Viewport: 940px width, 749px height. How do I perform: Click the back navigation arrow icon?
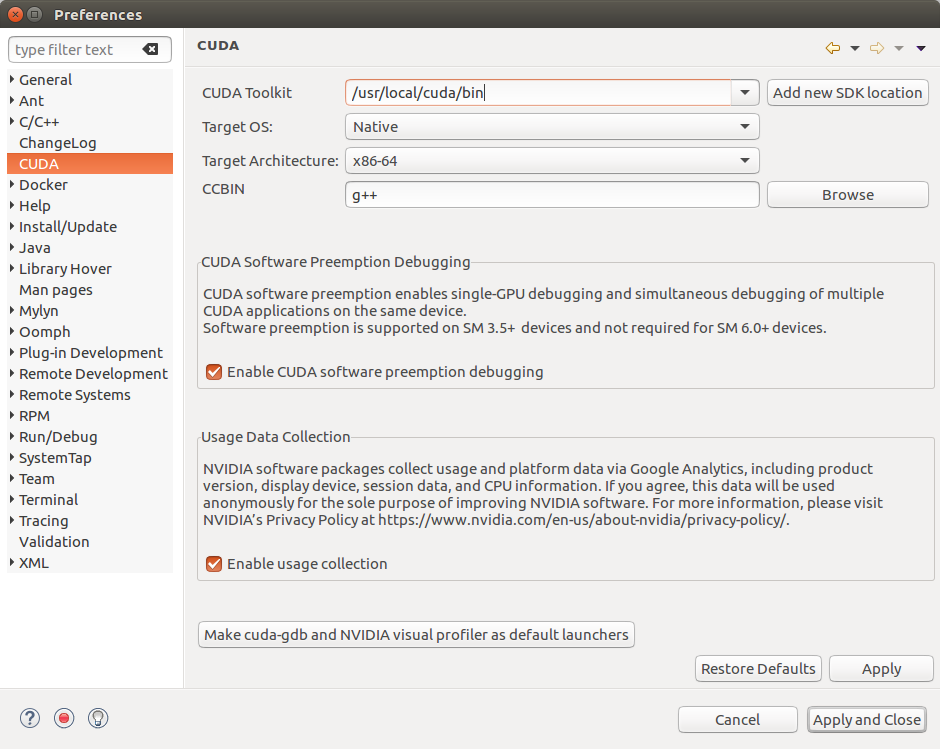(832, 48)
